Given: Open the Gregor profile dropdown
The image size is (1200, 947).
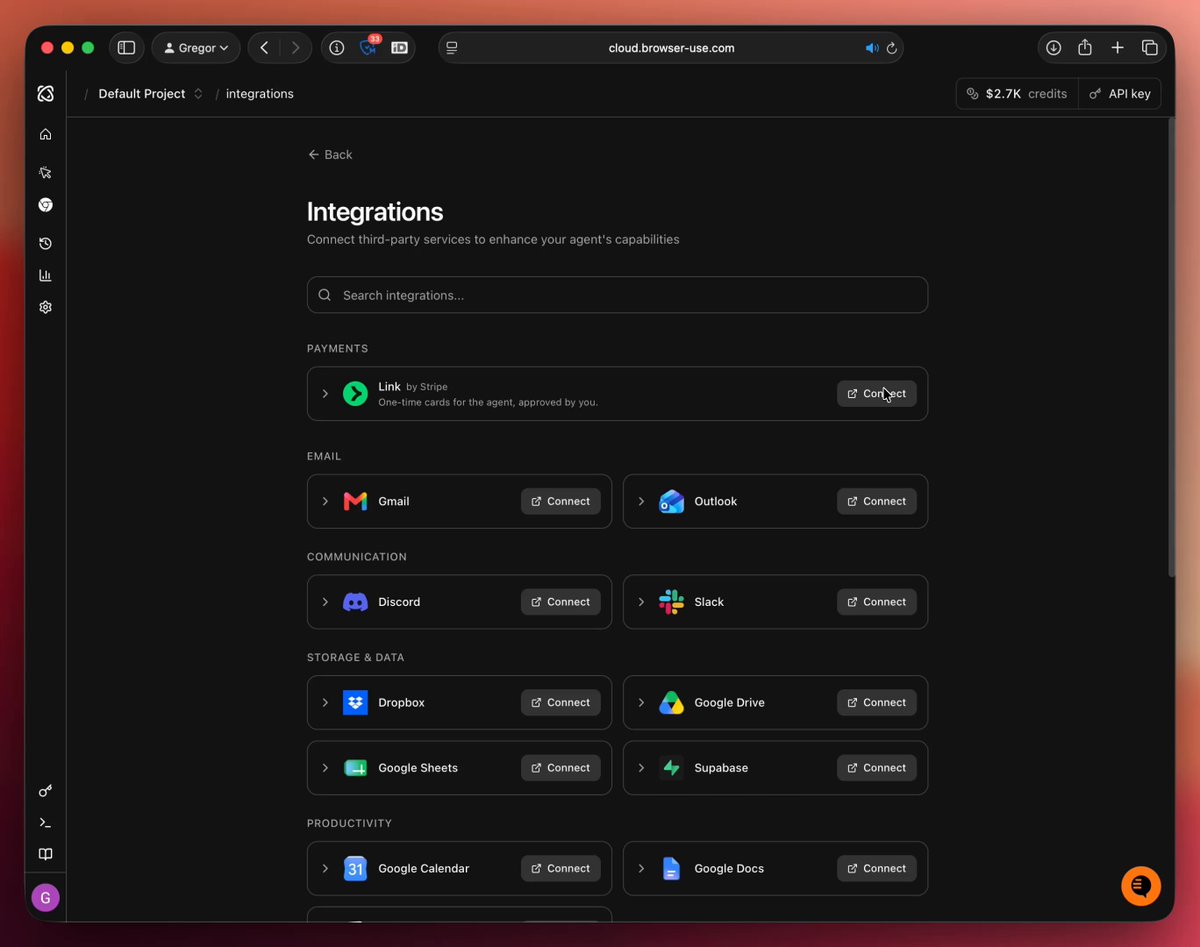Looking at the screenshot, I should (x=196, y=48).
